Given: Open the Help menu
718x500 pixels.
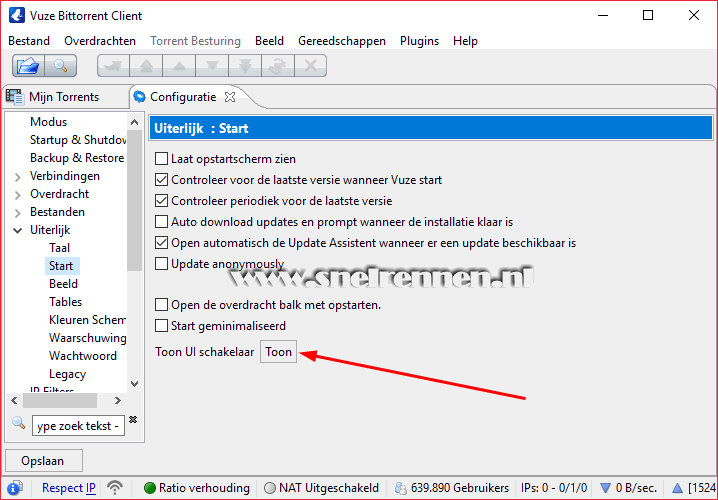Looking at the screenshot, I should coord(465,41).
